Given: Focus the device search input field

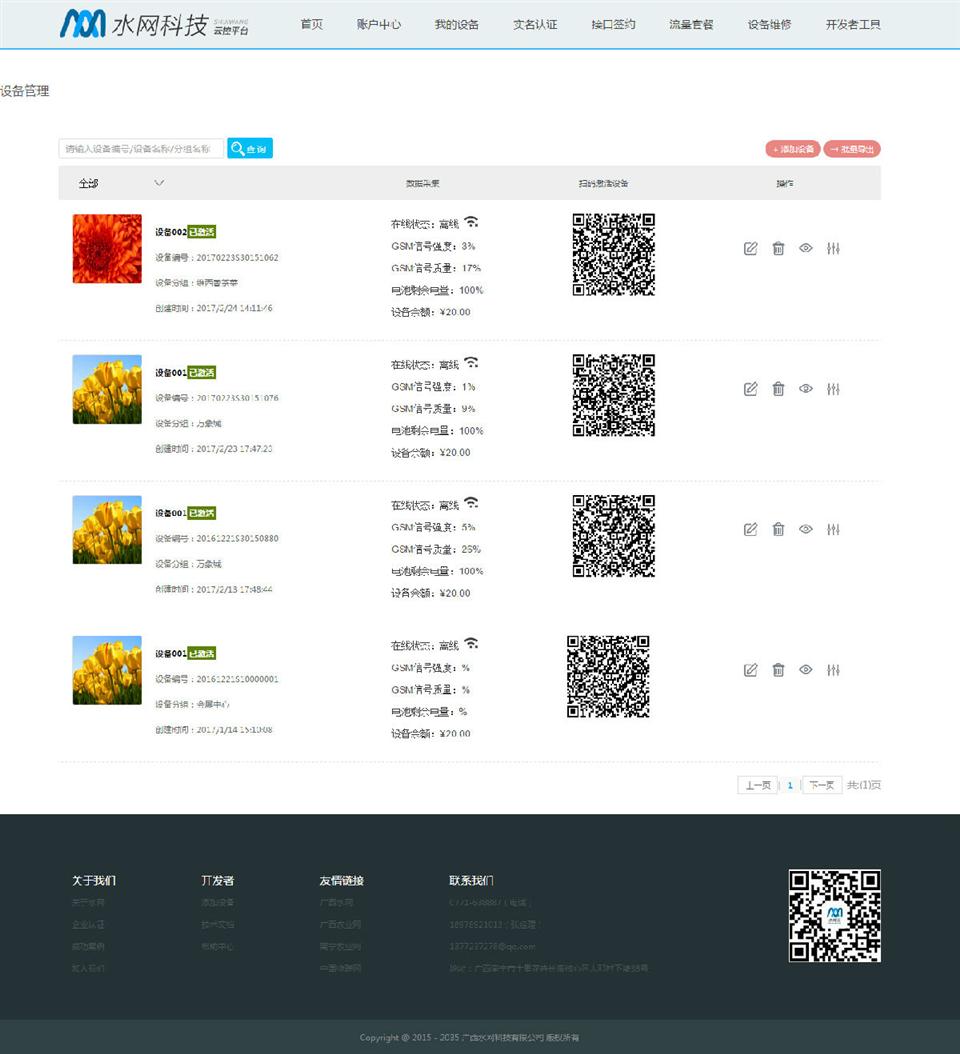Looking at the screenshot, I should (x=141, y=149).
